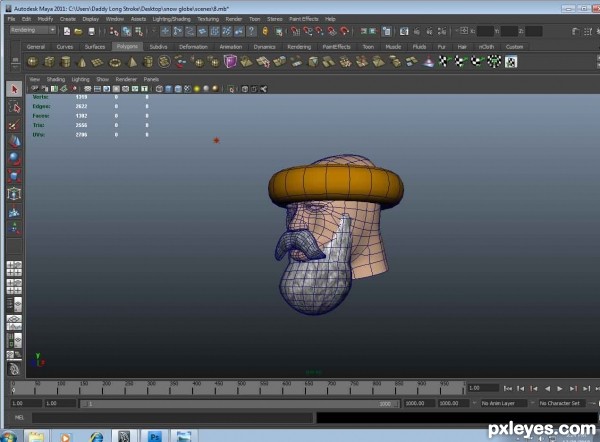The image size is (600, 442).
Task: Switch to the Deformation shelf tab
Action: coord(193,47)
